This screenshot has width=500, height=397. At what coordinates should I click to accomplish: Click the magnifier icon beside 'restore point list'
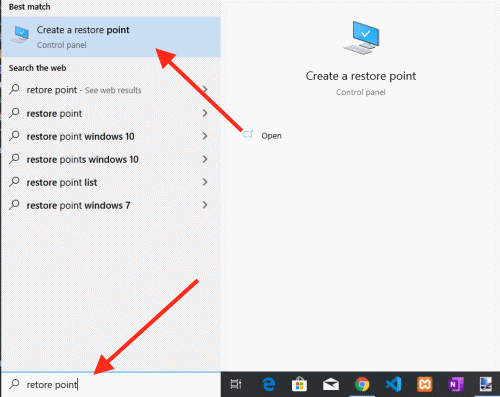coord(14,182)
